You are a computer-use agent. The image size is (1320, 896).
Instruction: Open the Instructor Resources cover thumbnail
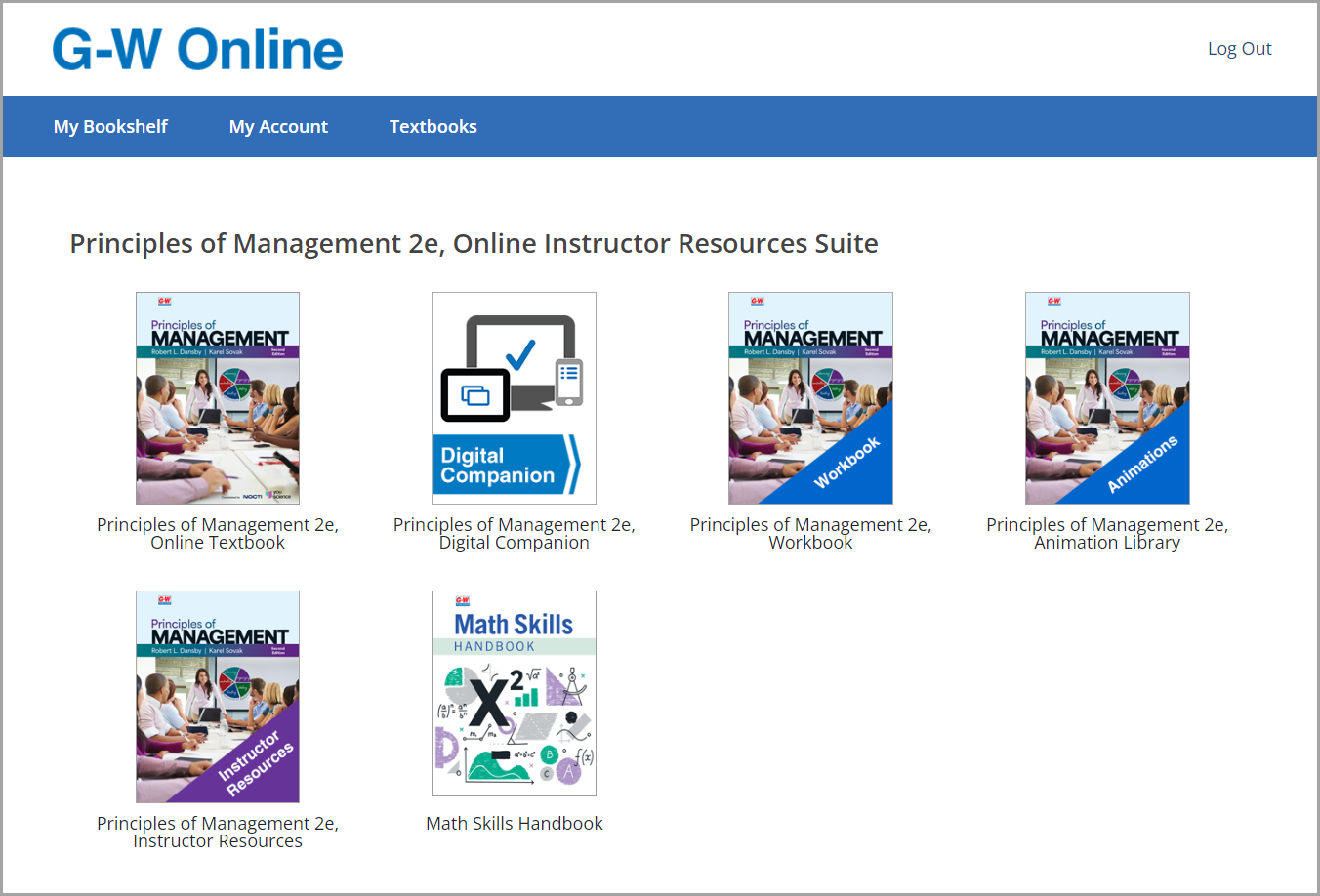218,697
